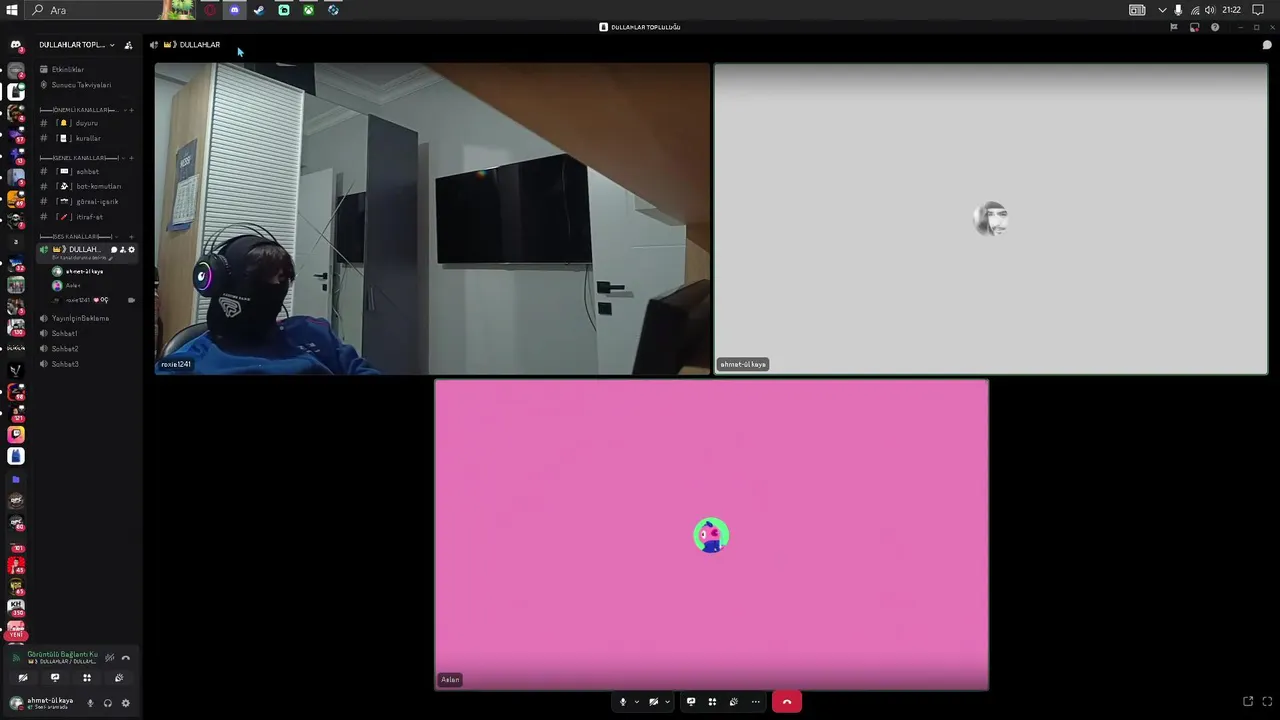Collapse the GENEL KANALLAR category

pyautogui.click(x=78, y=158)
